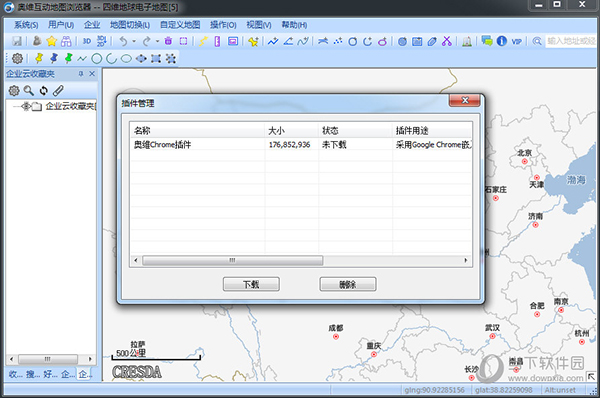Click the magnifier search icon by address box

[537, 41]
